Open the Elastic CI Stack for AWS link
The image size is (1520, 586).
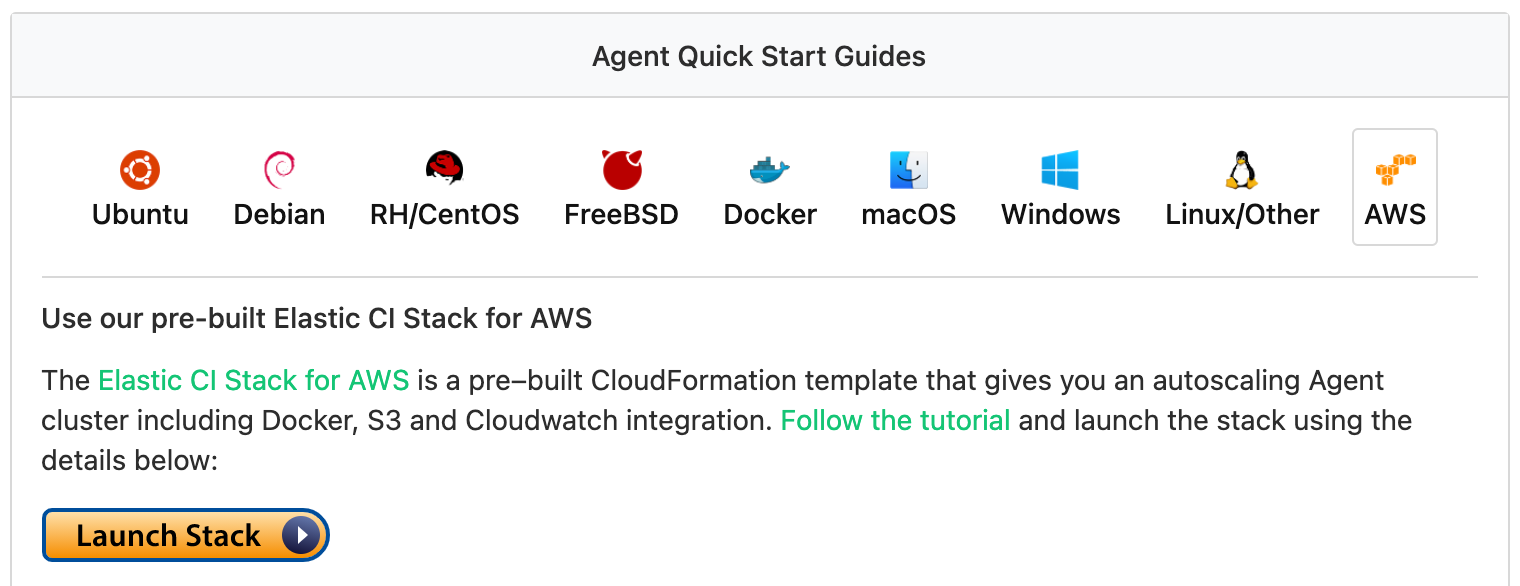pos(253,380)
